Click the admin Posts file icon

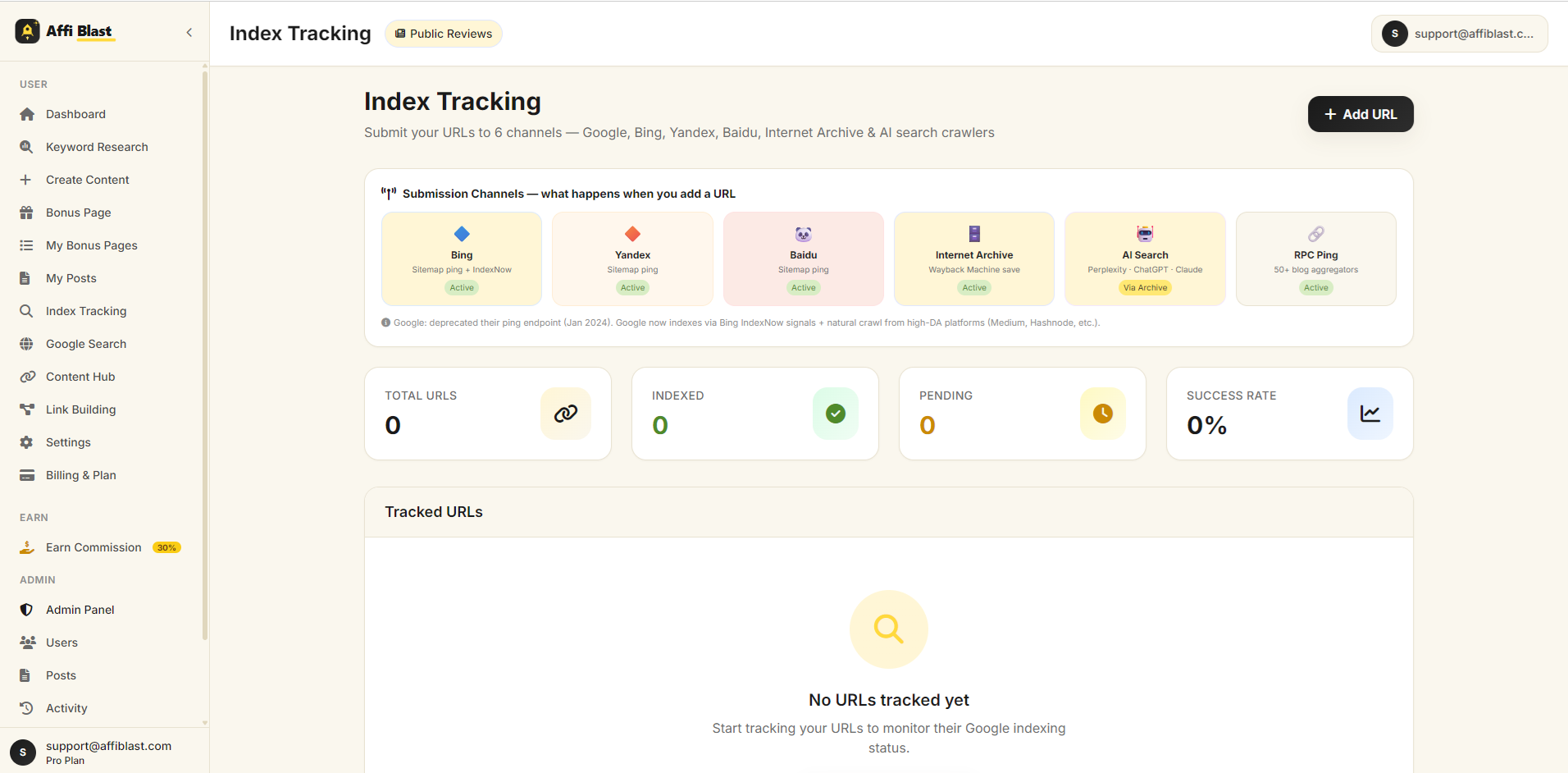(25, 675)
